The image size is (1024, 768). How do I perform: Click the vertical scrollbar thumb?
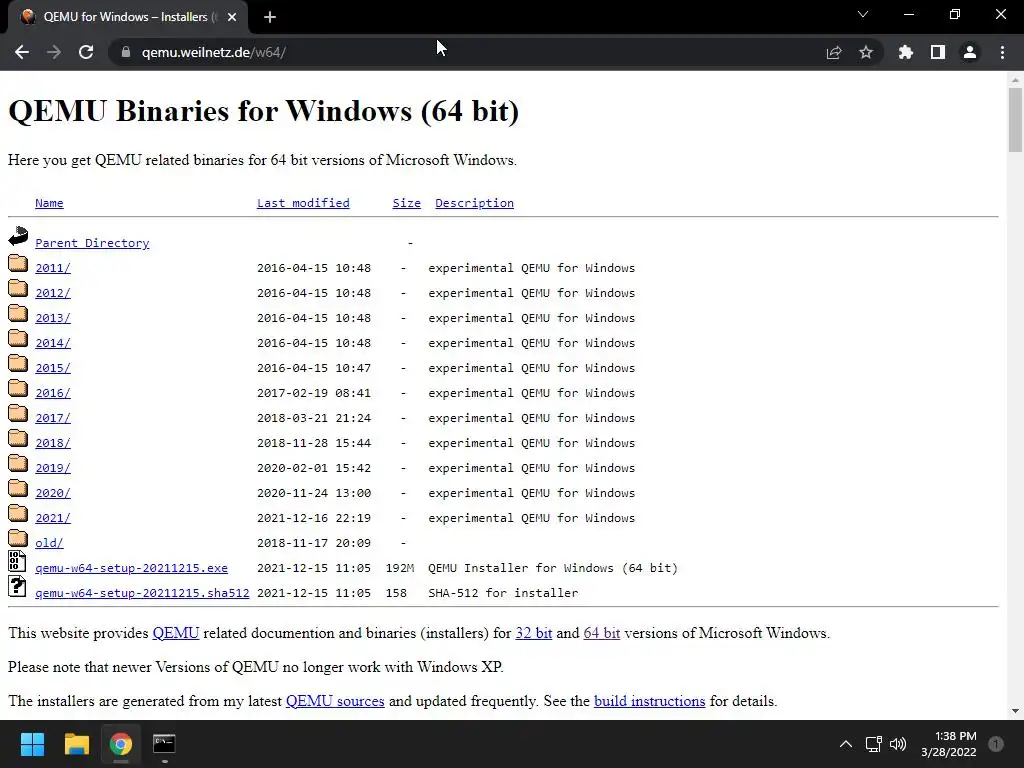[x=1015, y=120]
